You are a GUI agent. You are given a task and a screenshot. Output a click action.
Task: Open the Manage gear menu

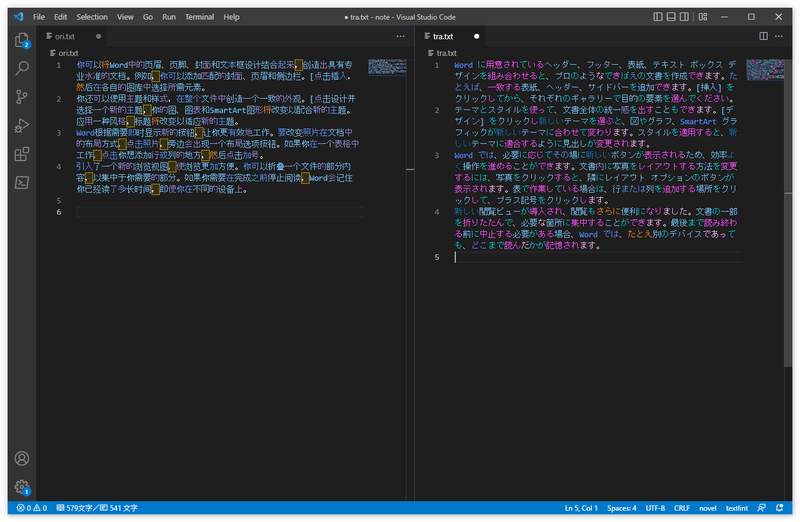(22, 487)
